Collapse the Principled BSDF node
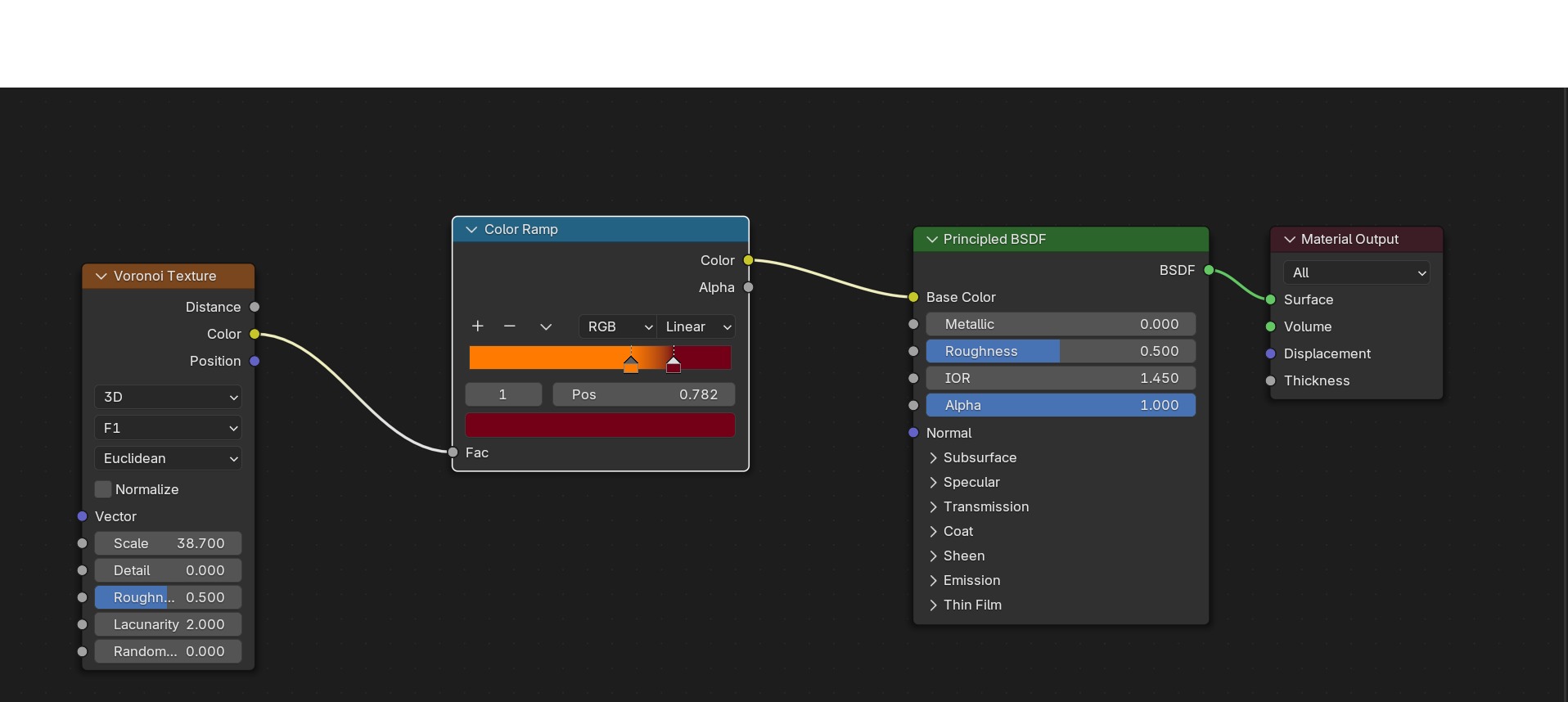 coord(931,240)
